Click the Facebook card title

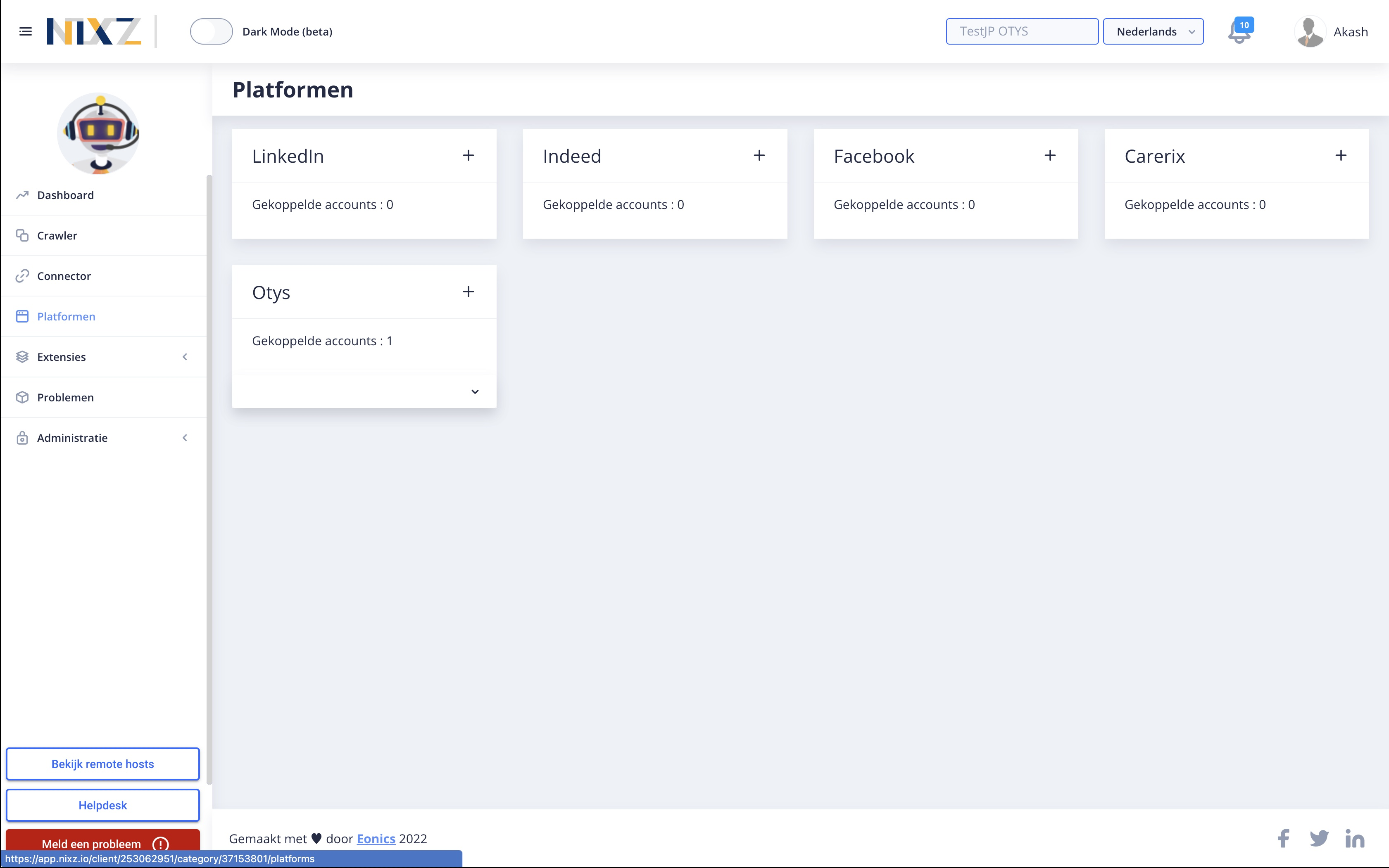tap(874, 156)
